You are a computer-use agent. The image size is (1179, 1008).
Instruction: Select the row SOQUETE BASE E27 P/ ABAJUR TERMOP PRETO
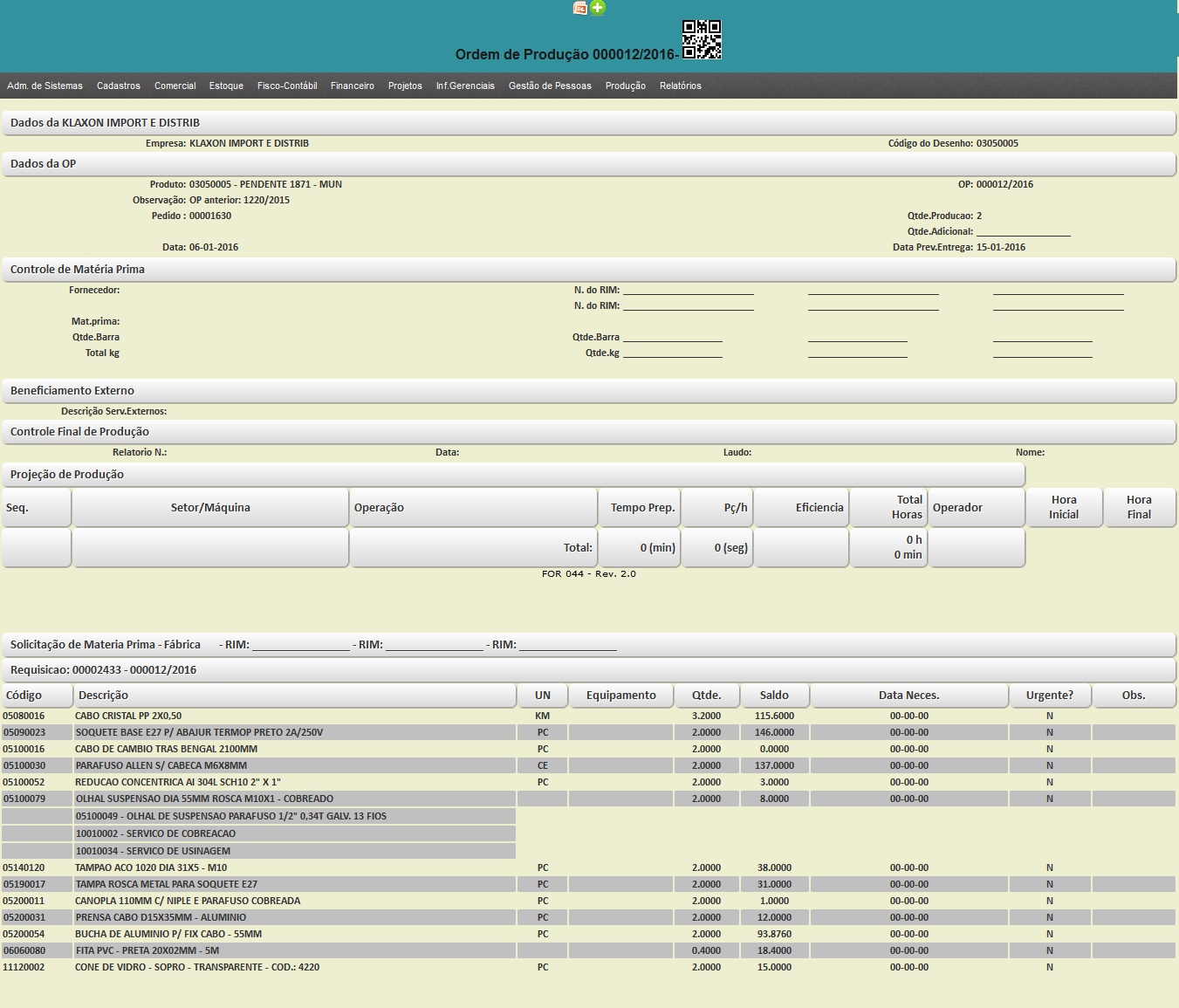(589, 732)
